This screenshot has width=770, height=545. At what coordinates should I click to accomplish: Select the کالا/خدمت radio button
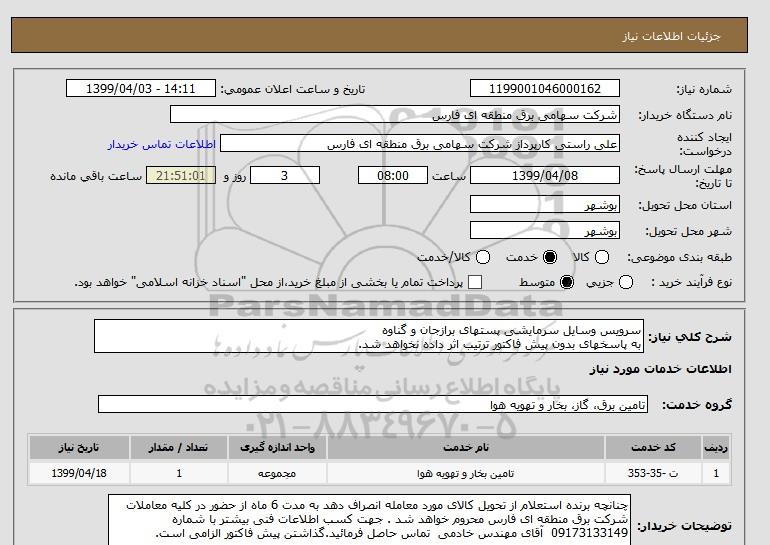coord(483,257)
